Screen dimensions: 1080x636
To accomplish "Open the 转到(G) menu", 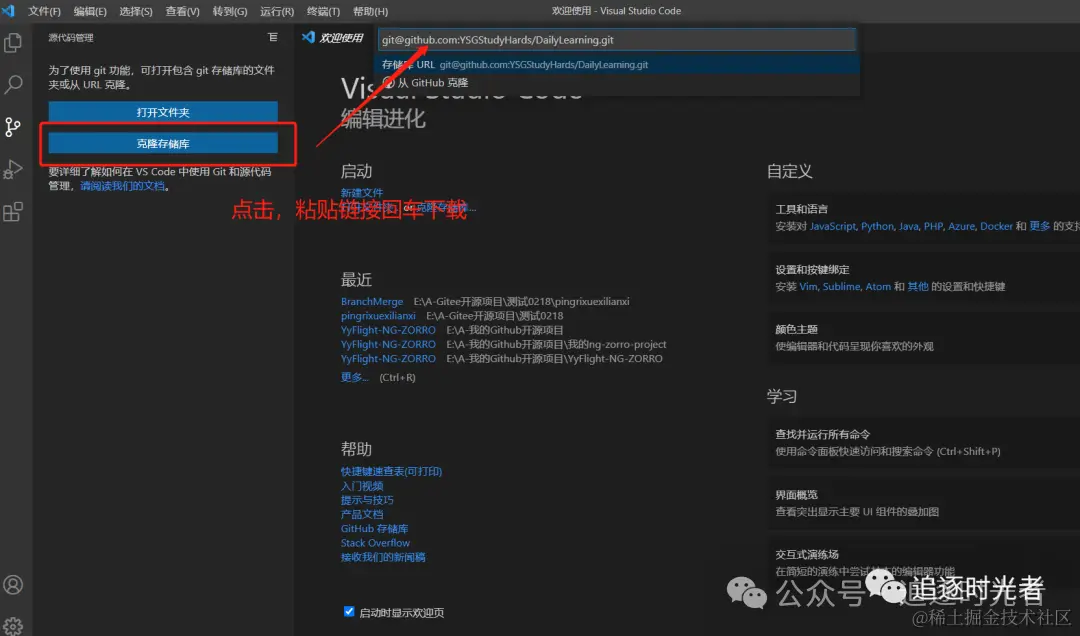I will pos(229,12).
